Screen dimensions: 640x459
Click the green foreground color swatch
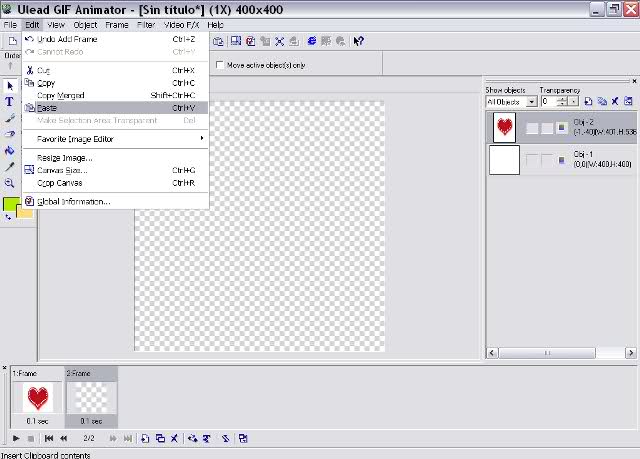point(10,204)
